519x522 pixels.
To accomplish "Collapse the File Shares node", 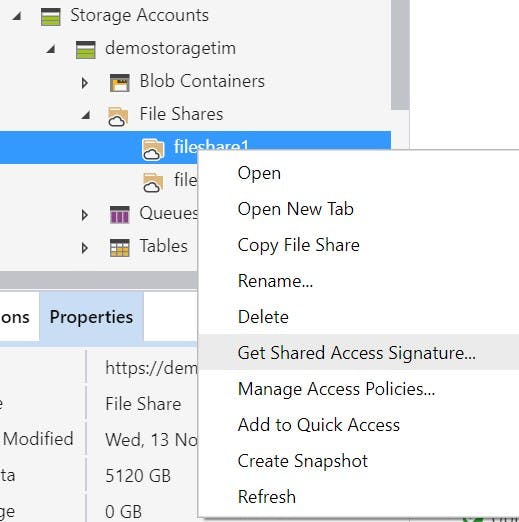I will click(86, 115).
